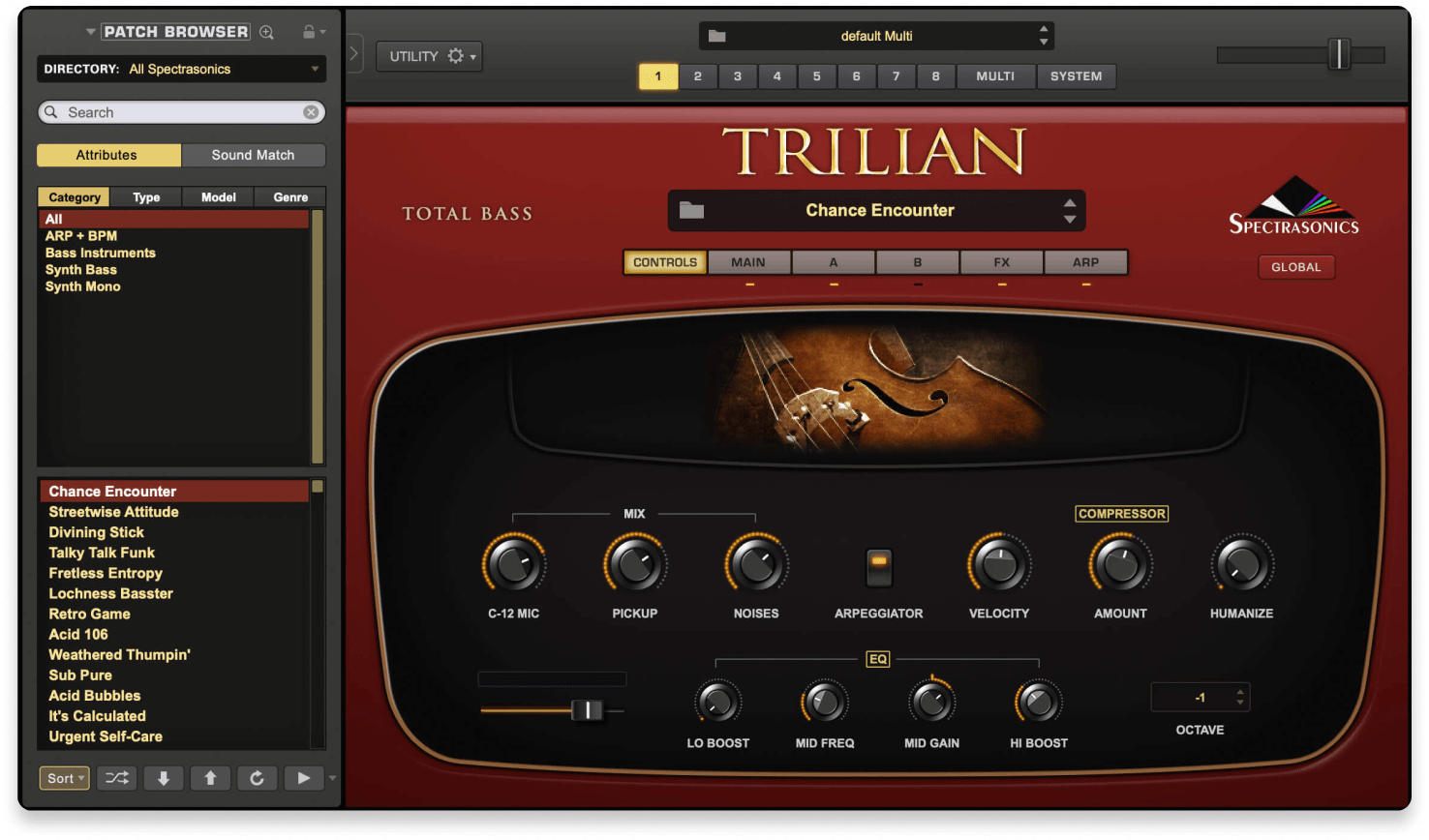The image size is (1429, 840).
Task: Click the magnifier zoom icon beside Patch Browser
Action: click(x=267, y=32)
